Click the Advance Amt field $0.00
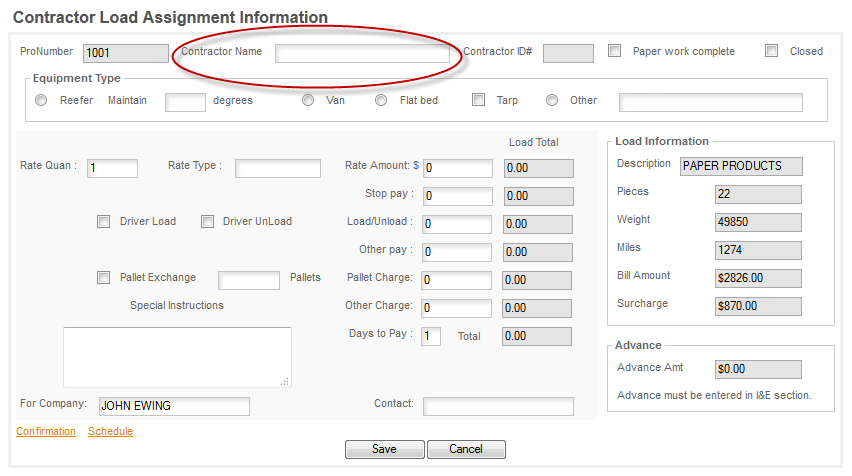The image size is (852, 476). pos(758,369)
